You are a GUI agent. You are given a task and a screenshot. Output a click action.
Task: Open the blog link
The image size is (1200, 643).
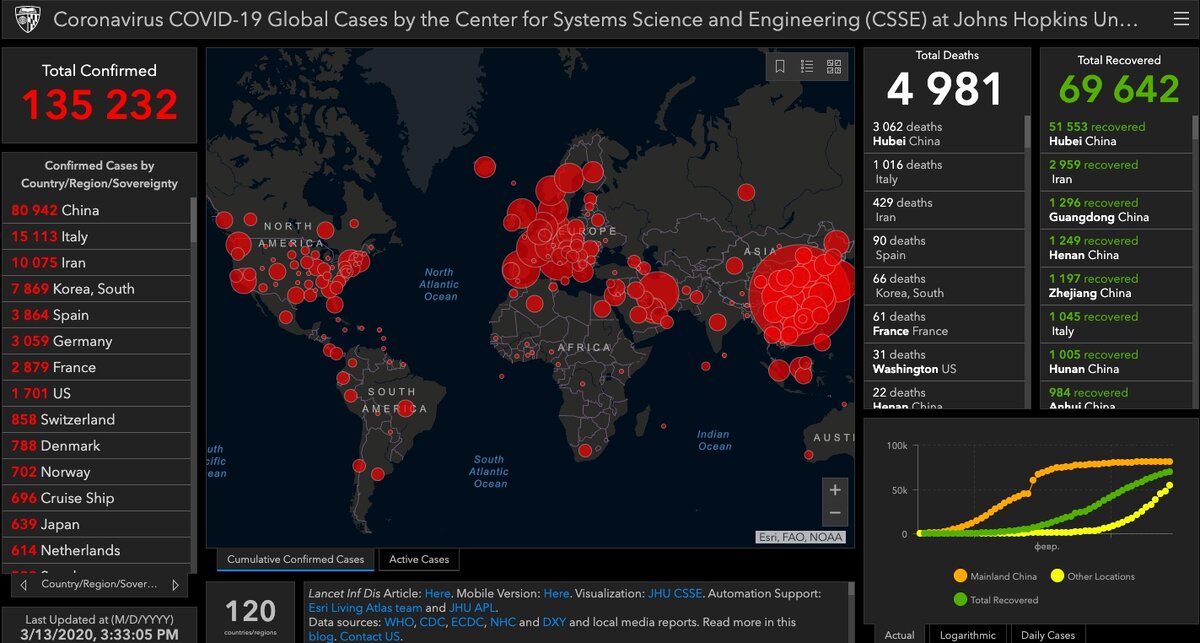pos(320,636)
